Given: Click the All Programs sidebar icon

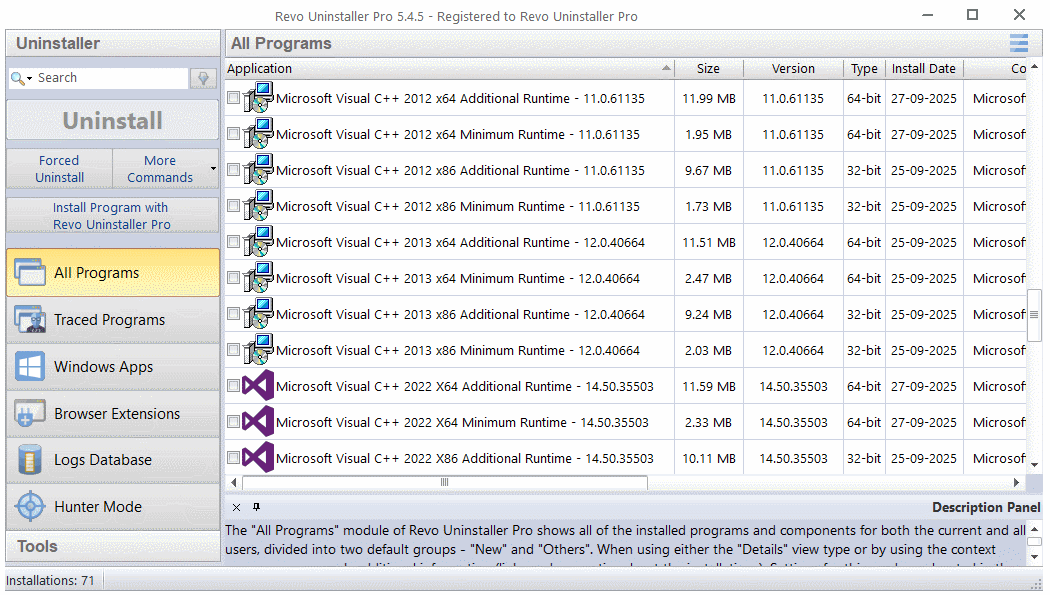Looking at the screenshot, I should (x=30, y=272).
